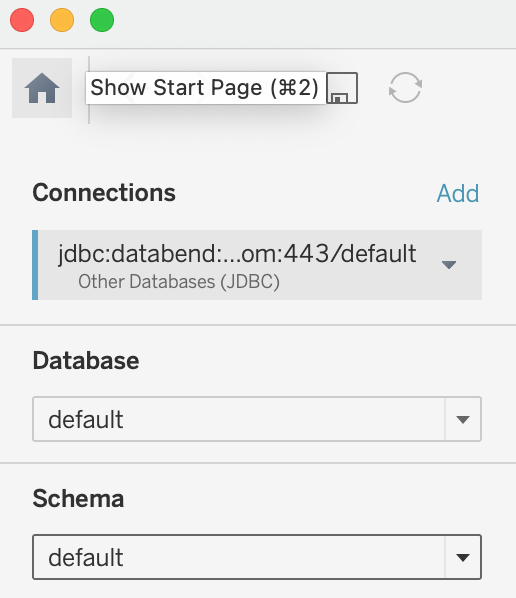Click the blue selection bar beside connection
Viewport: 516px width, 598px height.
tap(35, 265)
